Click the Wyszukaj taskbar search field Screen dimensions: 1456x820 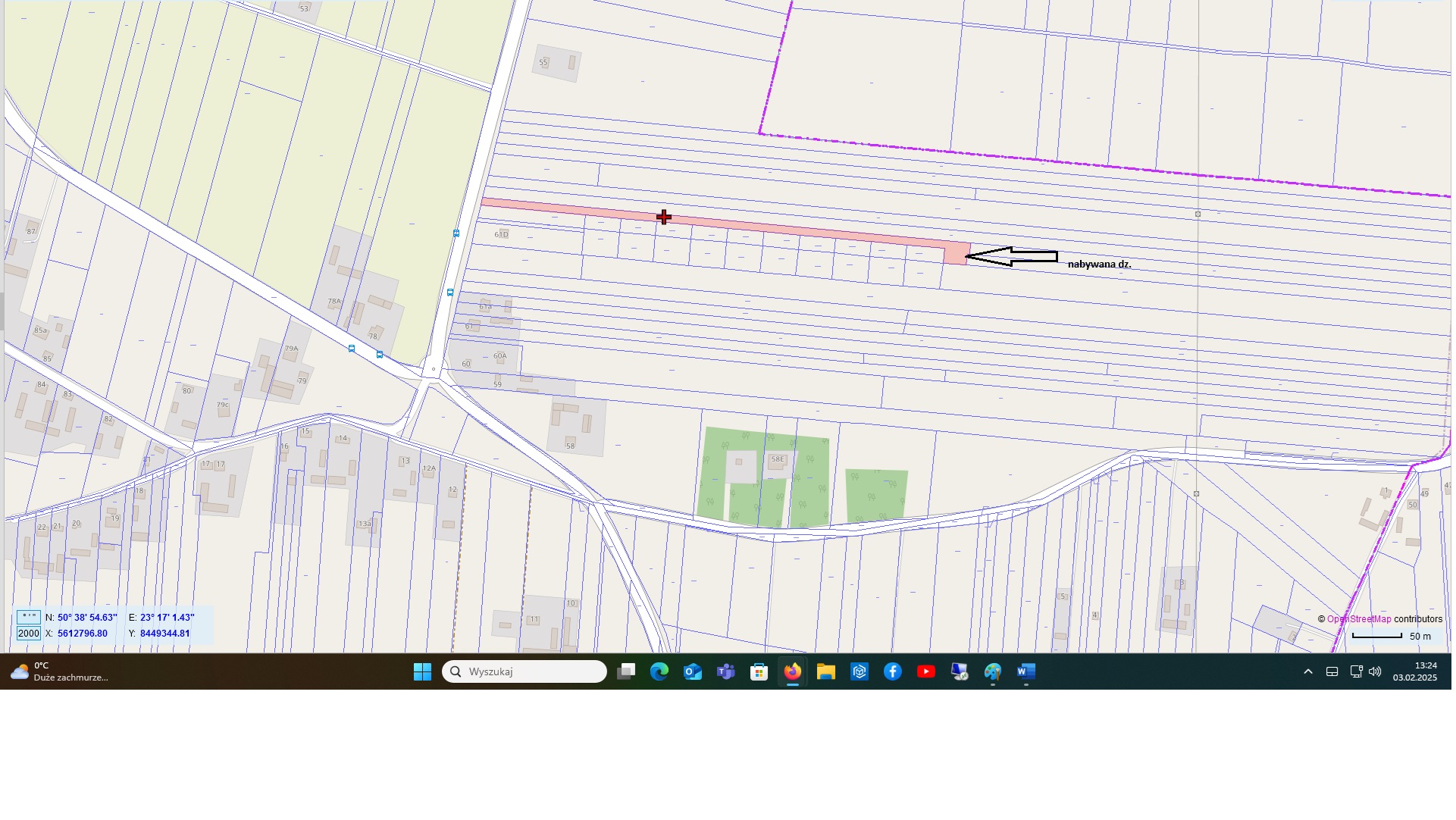[524, 672]
